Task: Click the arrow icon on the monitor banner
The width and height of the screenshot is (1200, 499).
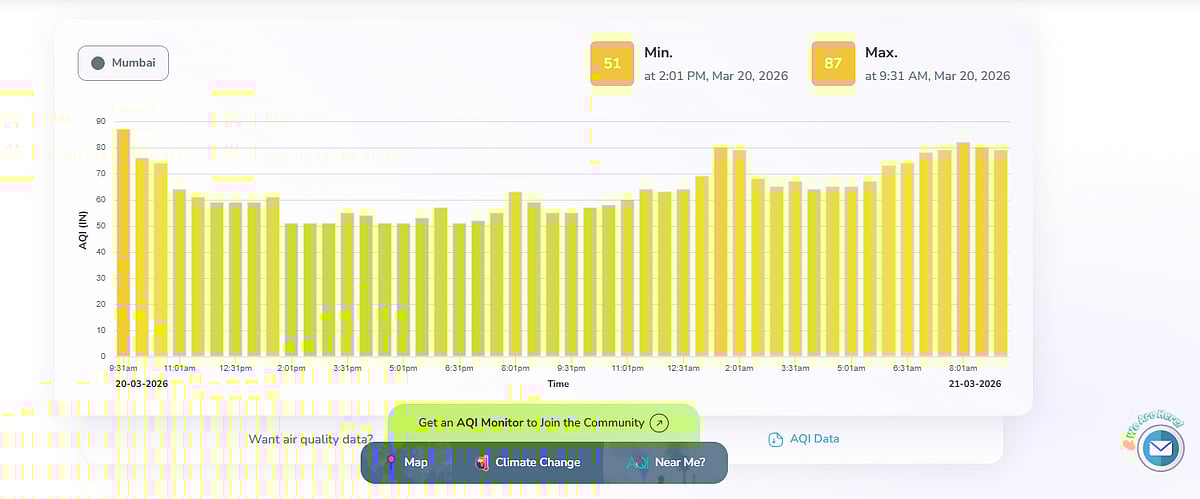Action: (659, 423)
